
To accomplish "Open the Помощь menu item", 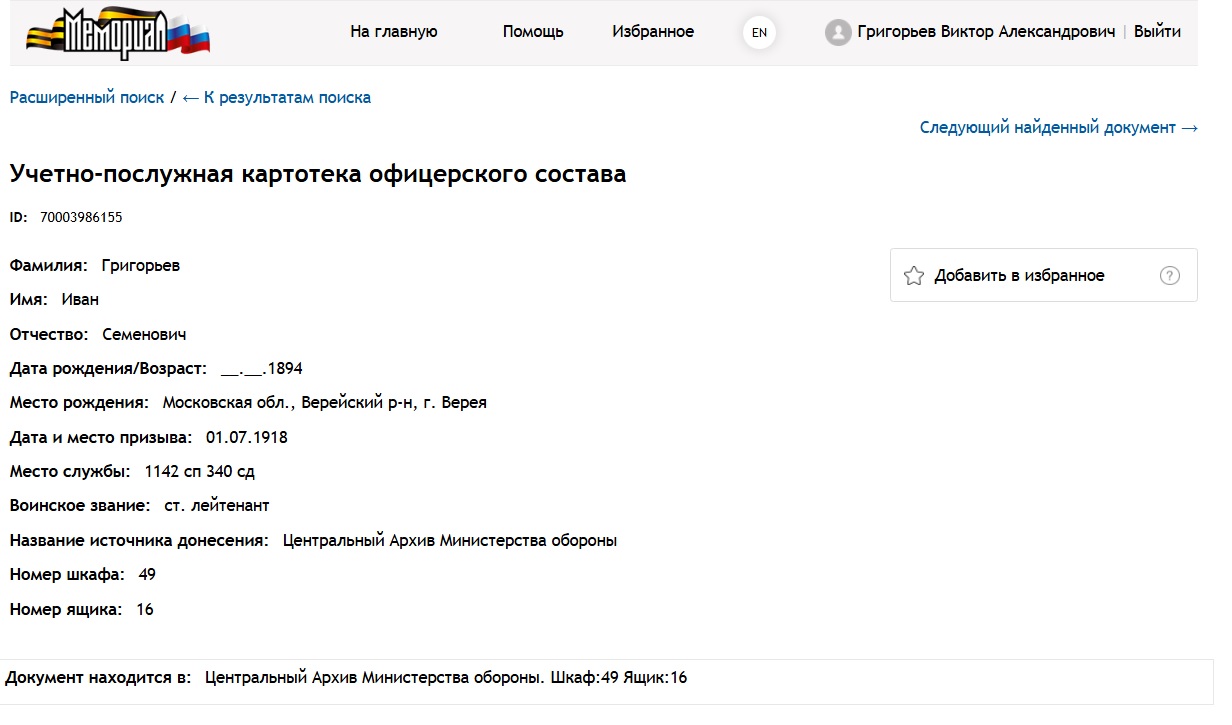I will tap(533, 32).
